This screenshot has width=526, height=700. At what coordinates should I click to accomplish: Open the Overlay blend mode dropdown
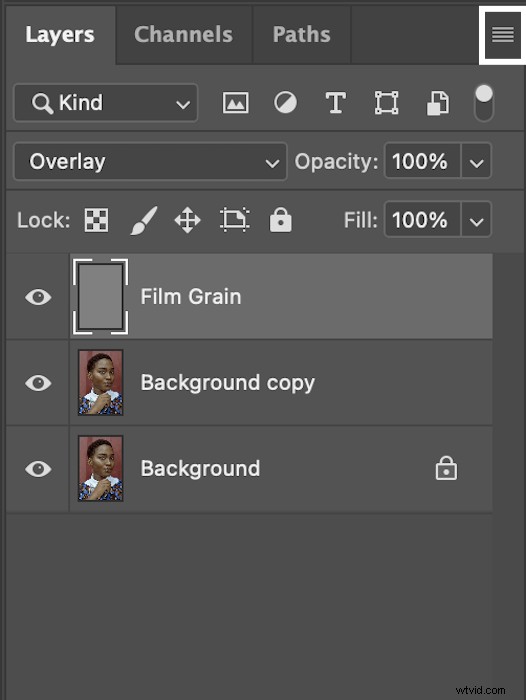(x=150, y=162)
